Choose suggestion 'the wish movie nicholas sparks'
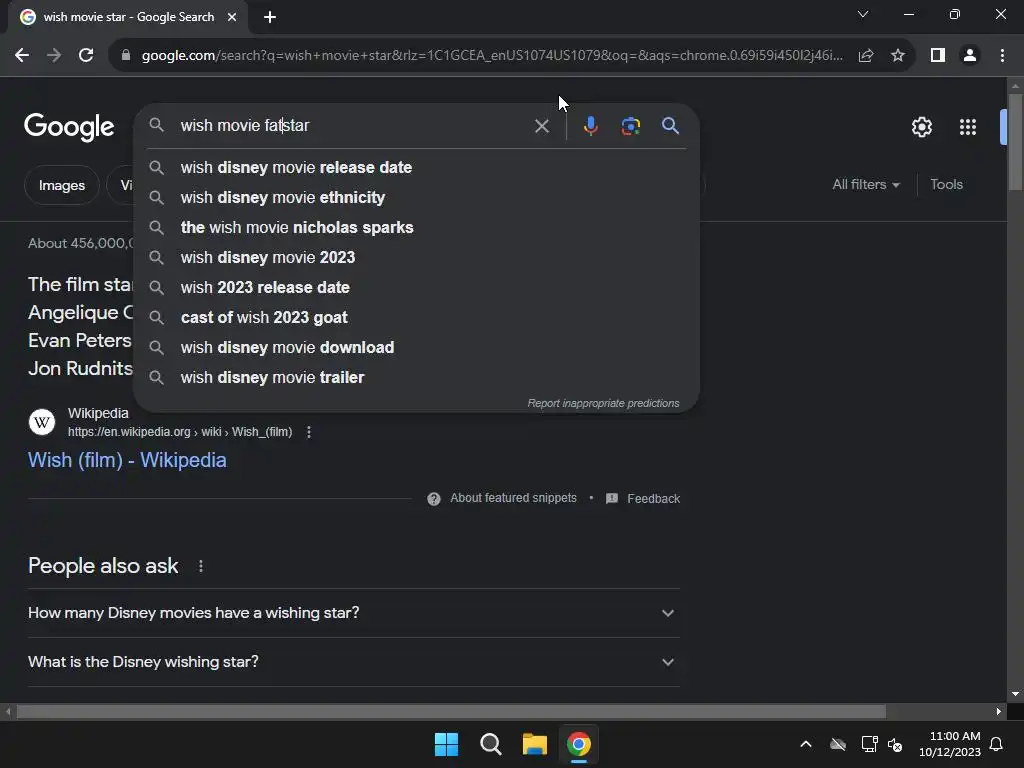Screen dimensions: 1024x768 [x=417, y=228]
